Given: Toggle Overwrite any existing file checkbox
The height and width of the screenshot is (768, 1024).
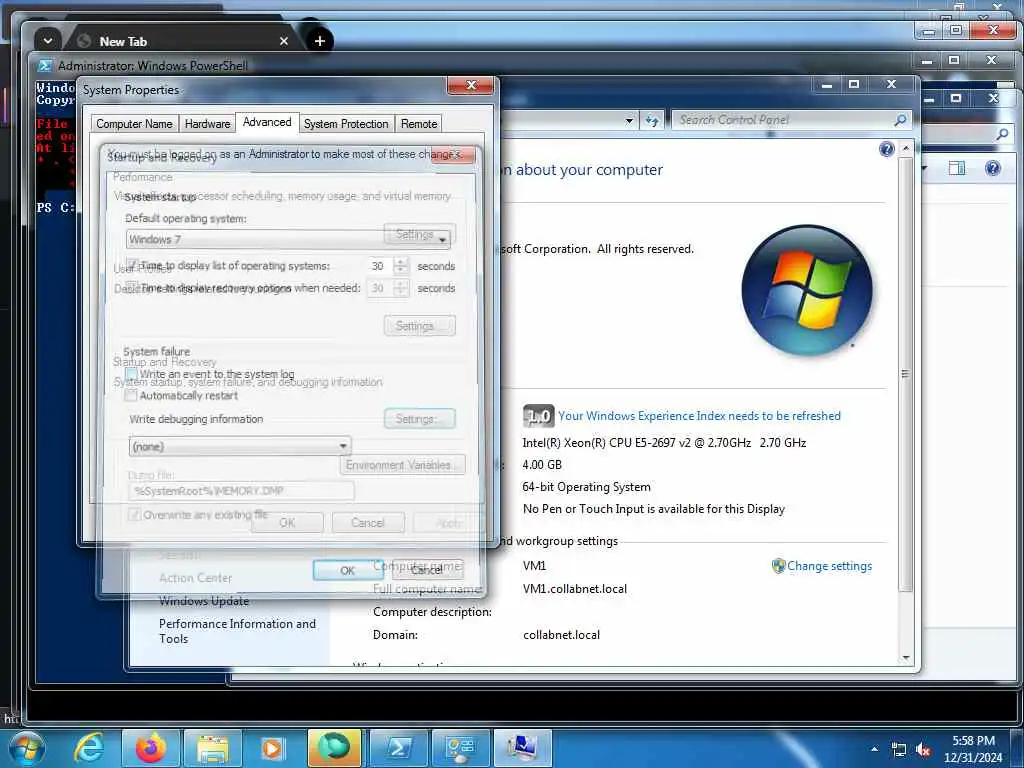Looking at the screenshot, I should (x=135, y=515).
